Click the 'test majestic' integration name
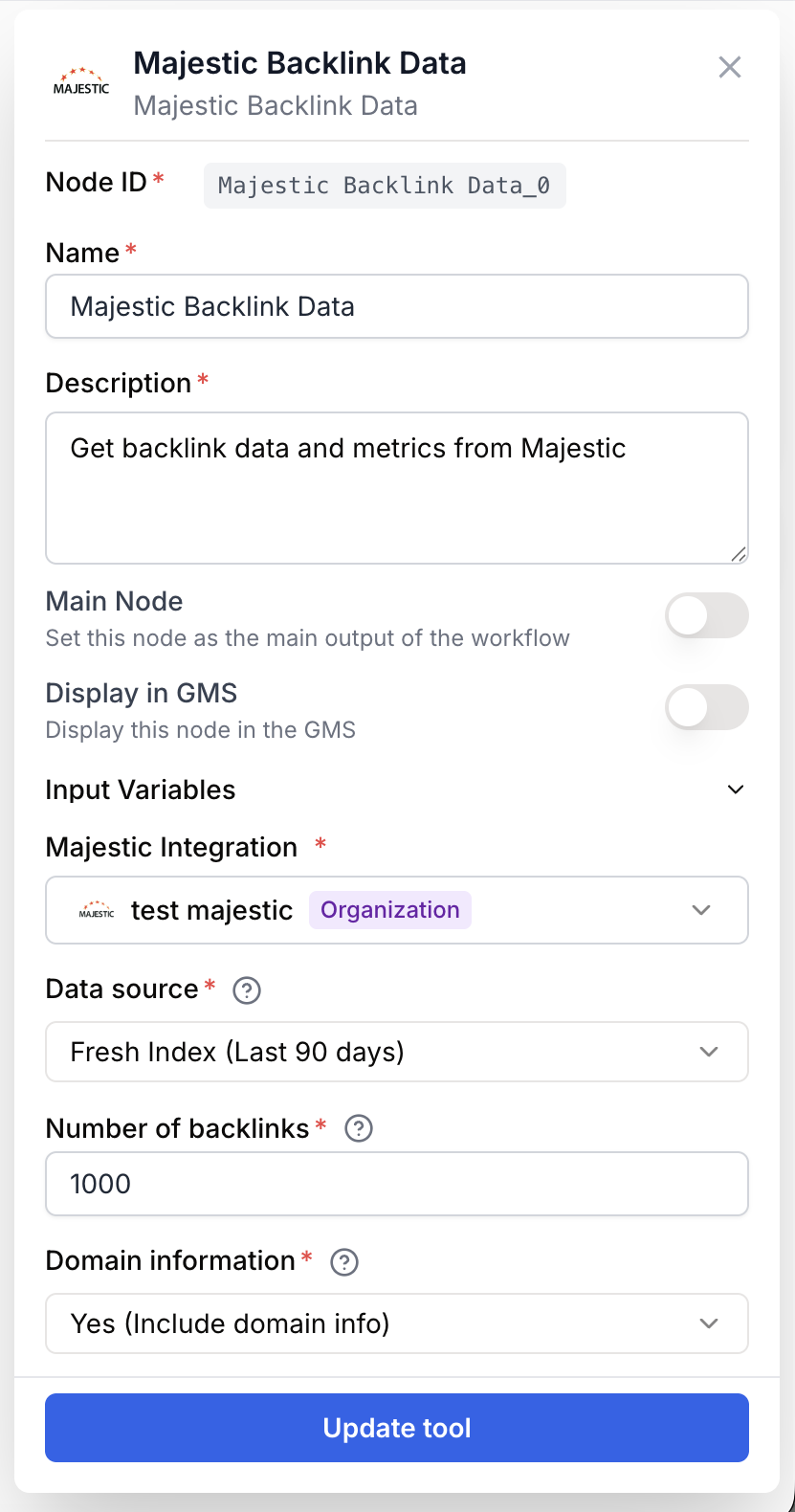795x1512 pixels. [212, 910]
